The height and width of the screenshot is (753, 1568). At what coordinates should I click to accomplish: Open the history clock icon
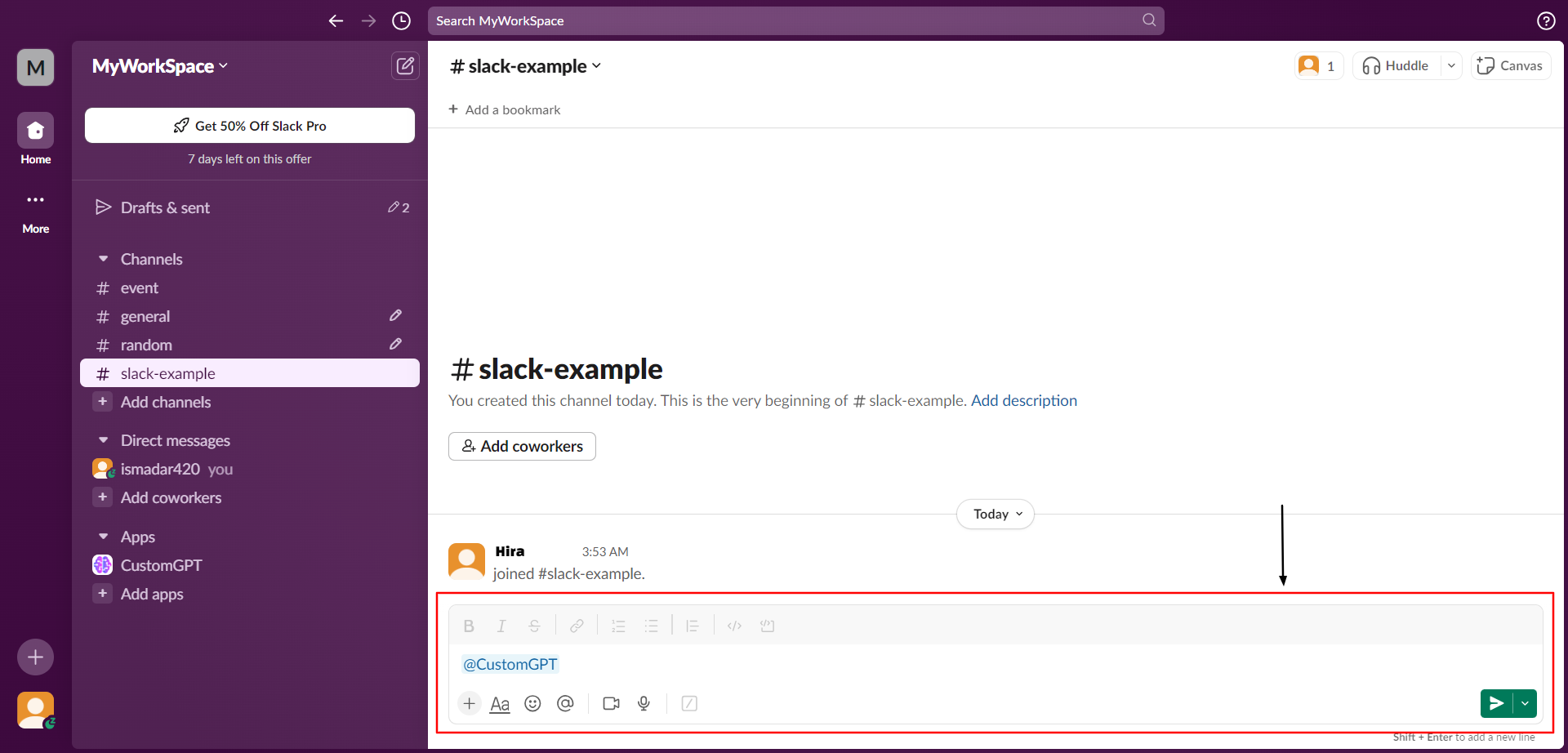tap(401, 21)
